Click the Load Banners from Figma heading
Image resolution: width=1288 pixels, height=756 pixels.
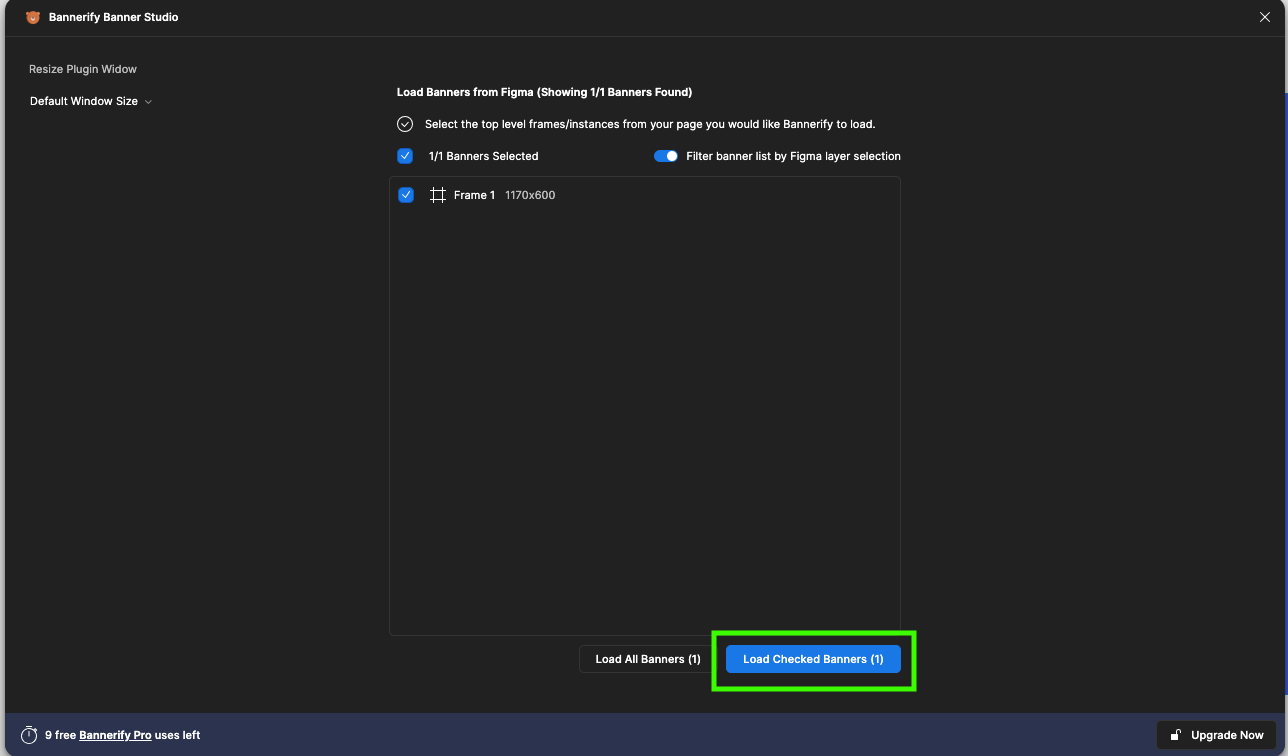(x=544, y=92)
